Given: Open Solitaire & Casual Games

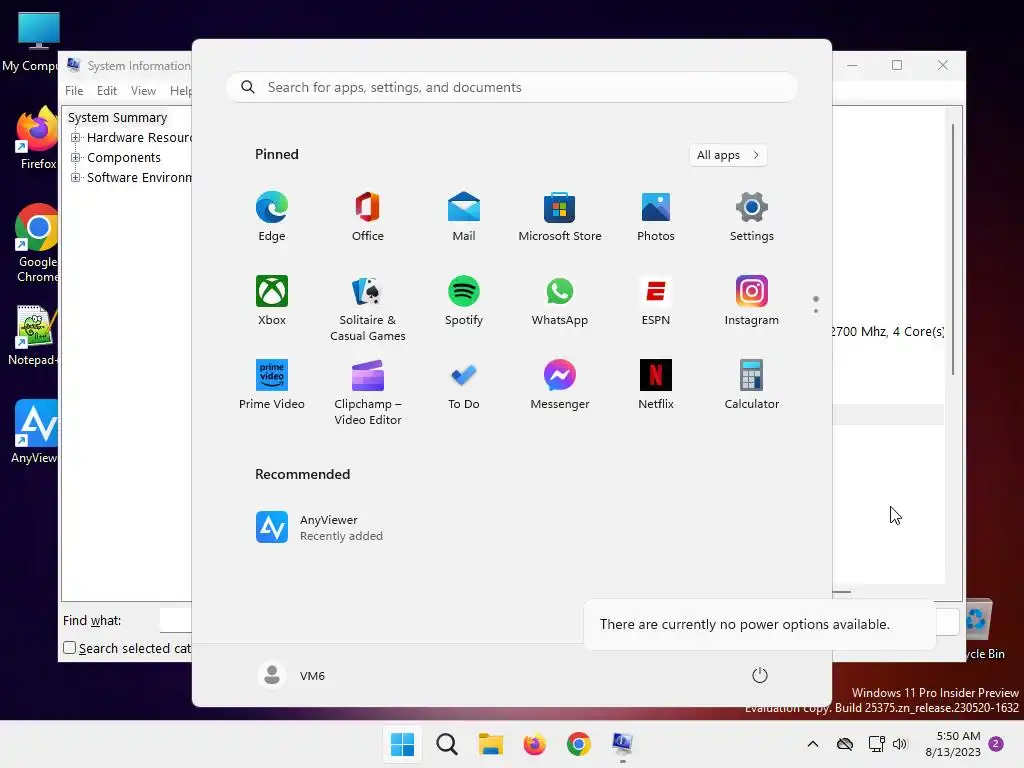Looking at the screenshot, I should point(368,308).
